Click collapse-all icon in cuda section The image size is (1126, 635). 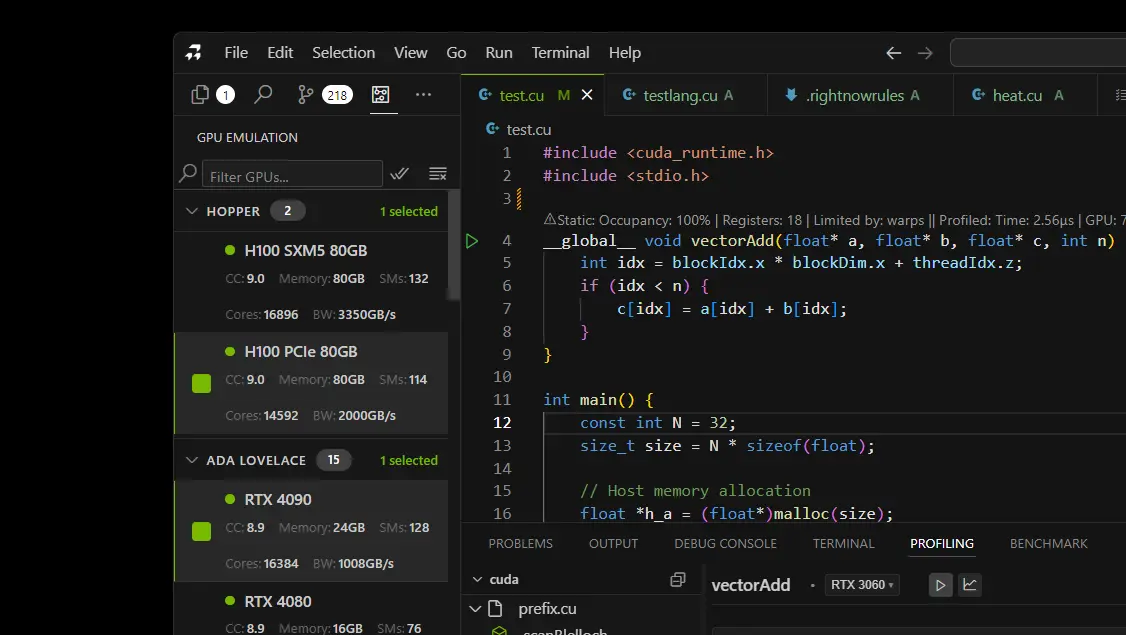[x=677, y=580]
